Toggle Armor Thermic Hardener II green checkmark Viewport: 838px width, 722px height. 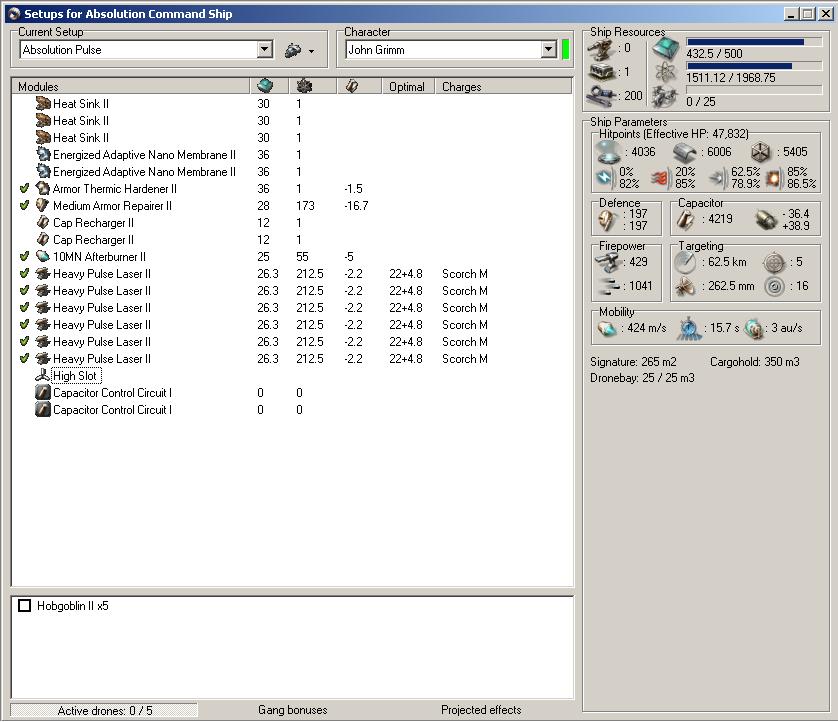click(x=25, y=189)
